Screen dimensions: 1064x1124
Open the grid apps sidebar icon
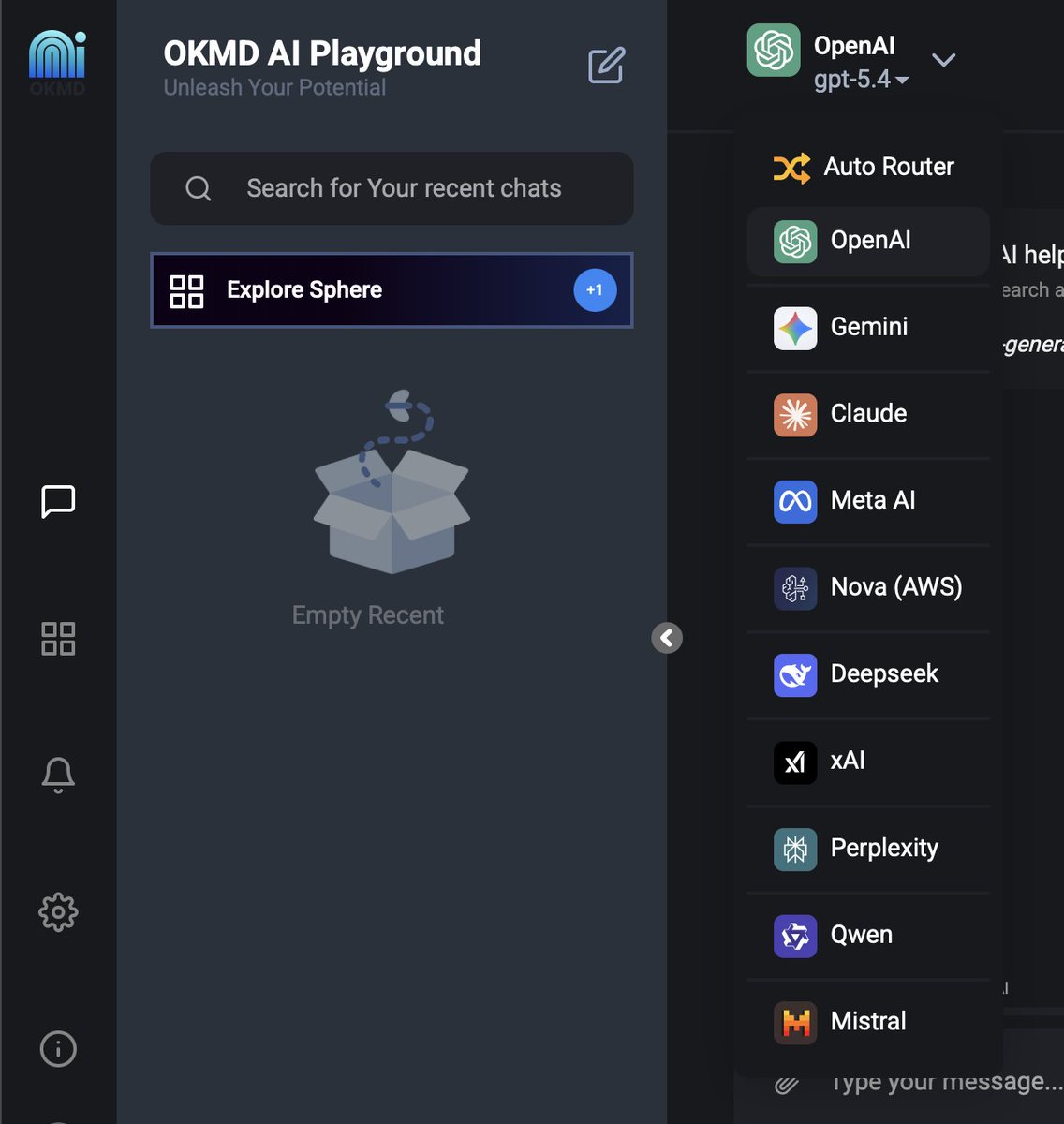pyautogui.click(x=58, y=639)
